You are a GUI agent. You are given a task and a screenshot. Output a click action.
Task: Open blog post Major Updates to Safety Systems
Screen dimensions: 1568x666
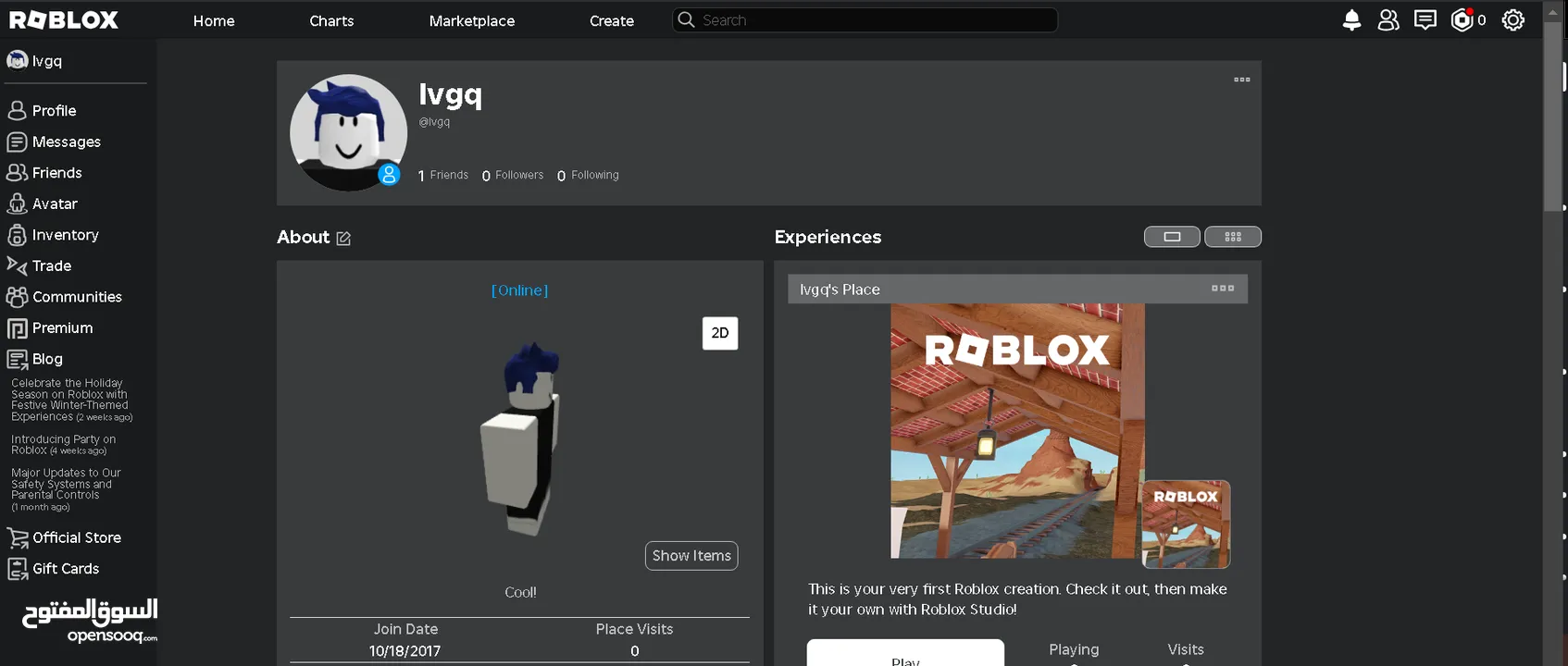point(66,489)
